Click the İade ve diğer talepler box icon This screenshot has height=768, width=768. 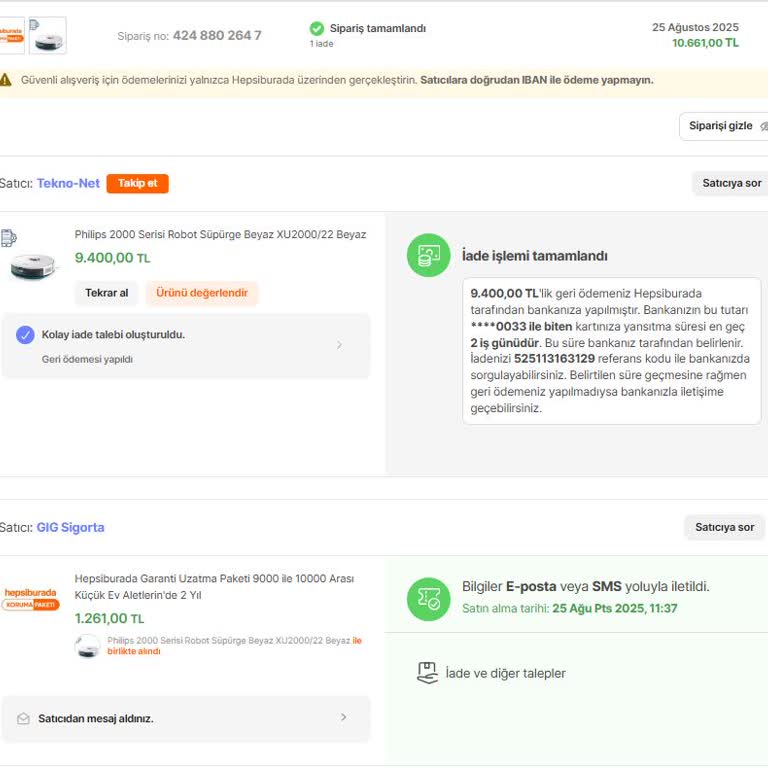pos(427,673)
